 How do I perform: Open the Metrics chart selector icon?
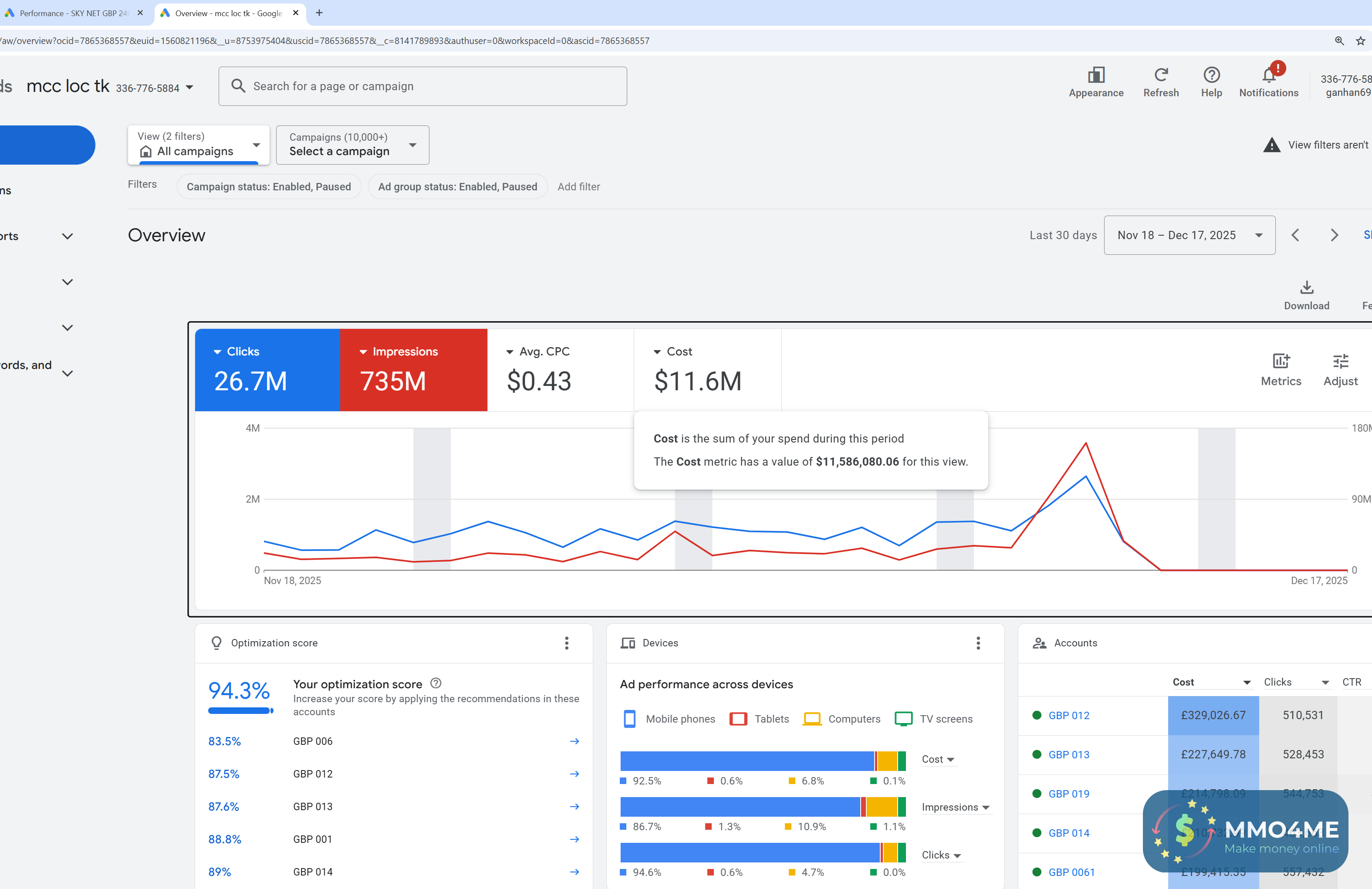coord(1281,362)
